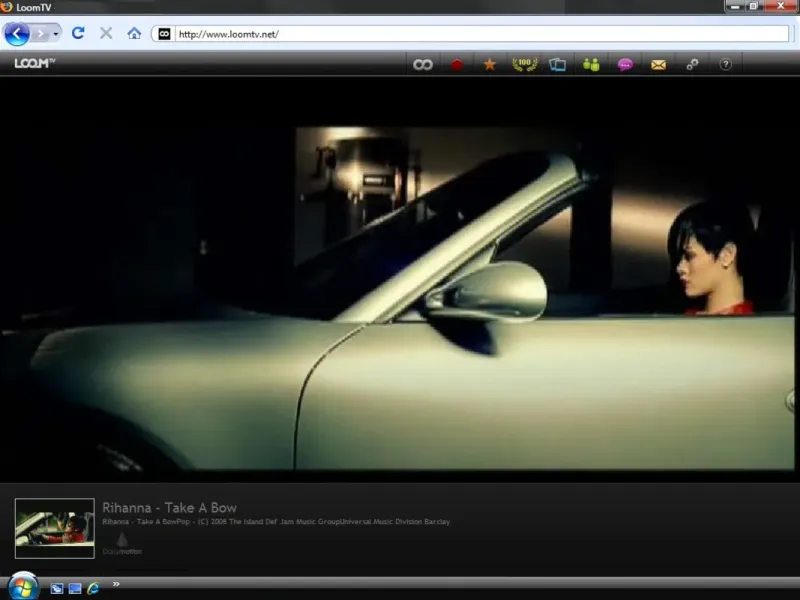
Task: Open the Windows Start menu
Action: tap(22, 586)
